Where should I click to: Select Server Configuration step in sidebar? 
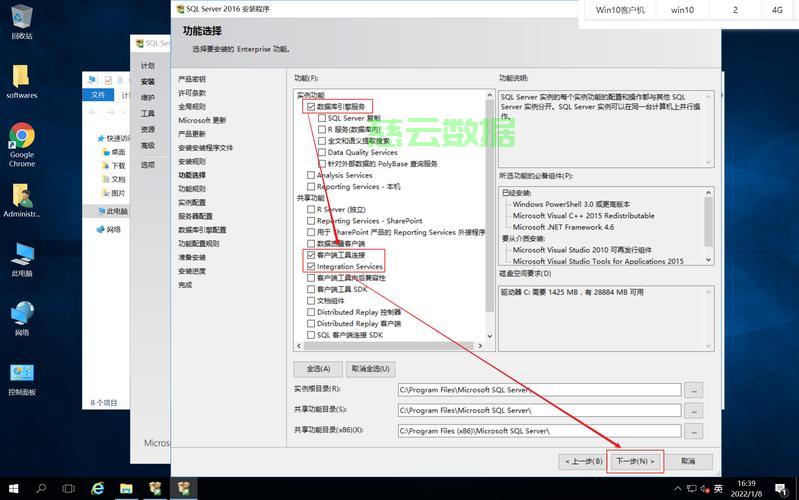tap(195, 216)
